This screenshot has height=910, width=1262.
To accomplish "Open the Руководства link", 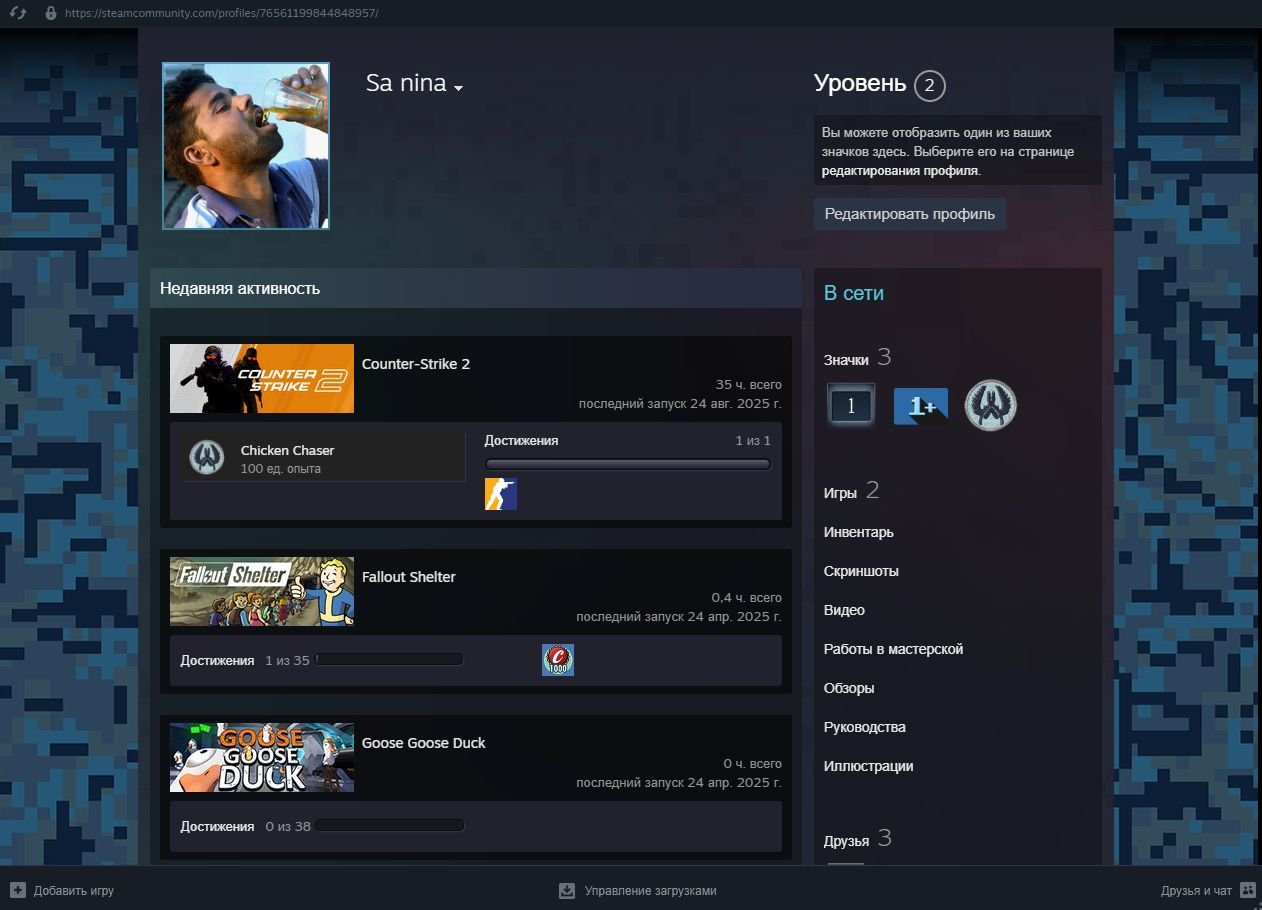I will pyautogui.click(x=865, y=727).
